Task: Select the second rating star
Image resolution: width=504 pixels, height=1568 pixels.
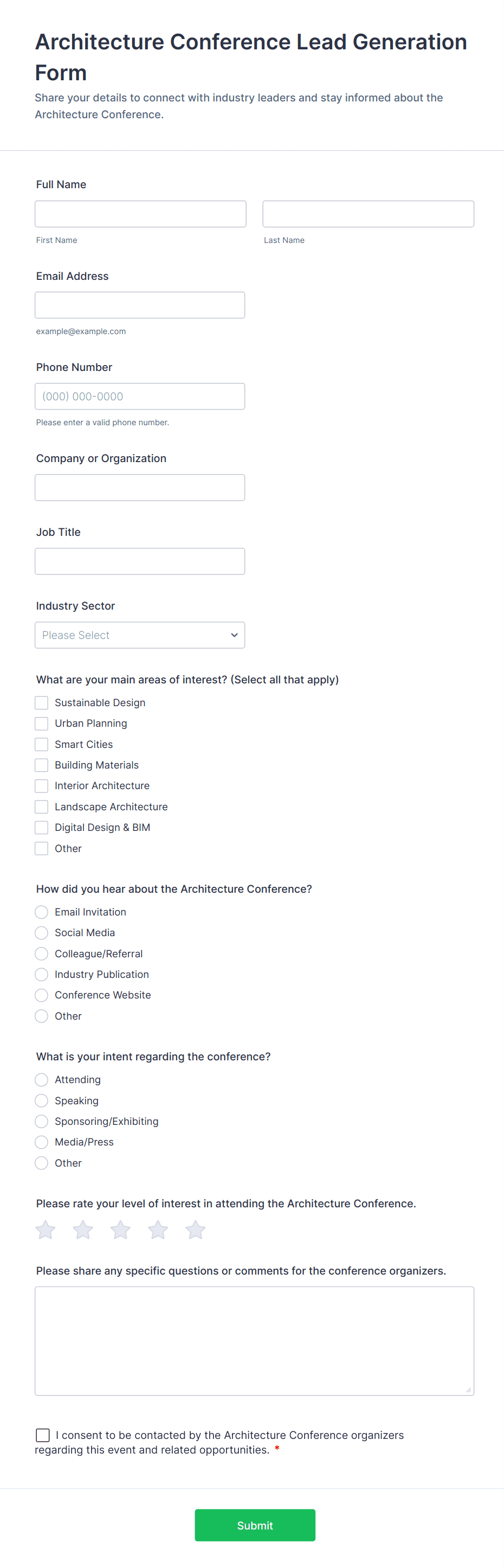Action: (x=83, y=1230)
